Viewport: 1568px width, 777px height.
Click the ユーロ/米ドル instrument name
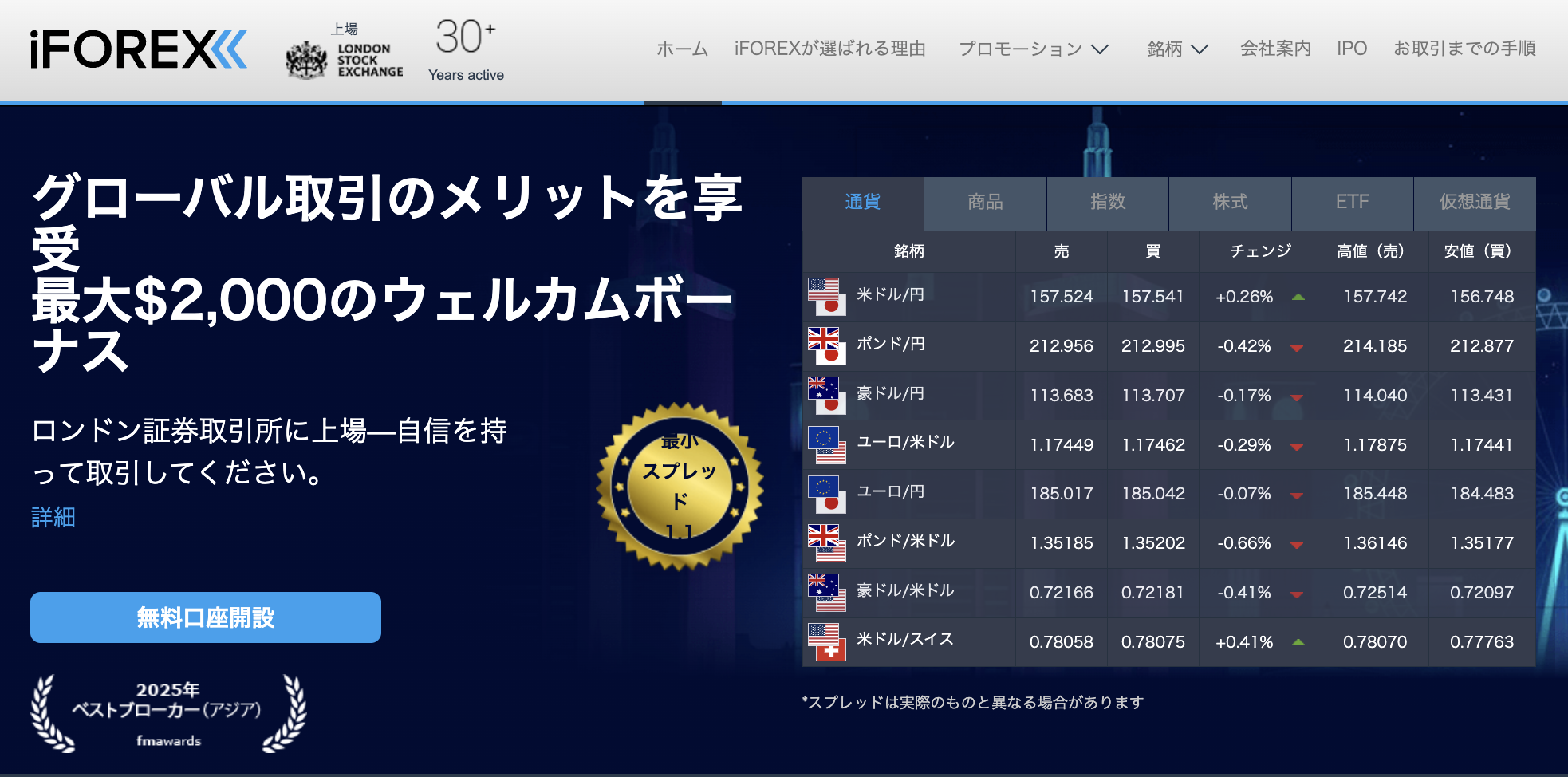905,443
